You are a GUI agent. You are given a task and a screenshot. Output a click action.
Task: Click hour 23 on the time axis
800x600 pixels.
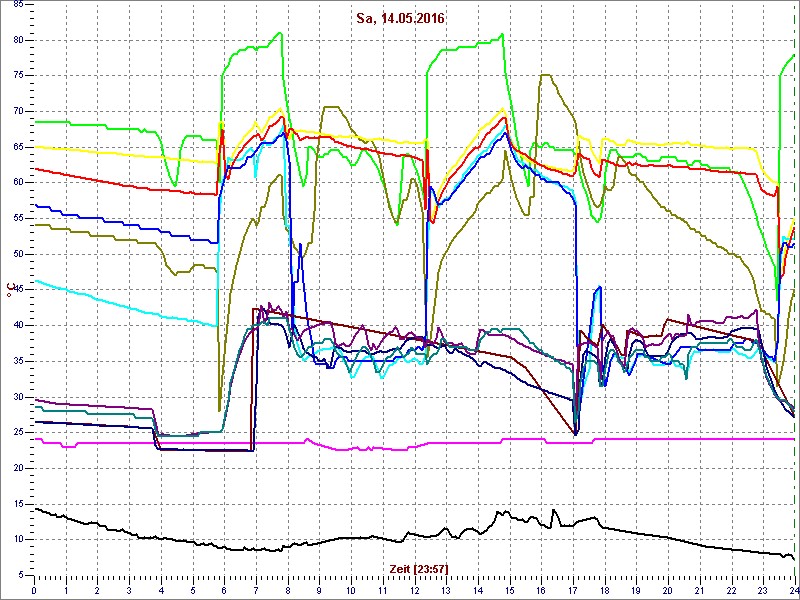click(763, 590)
